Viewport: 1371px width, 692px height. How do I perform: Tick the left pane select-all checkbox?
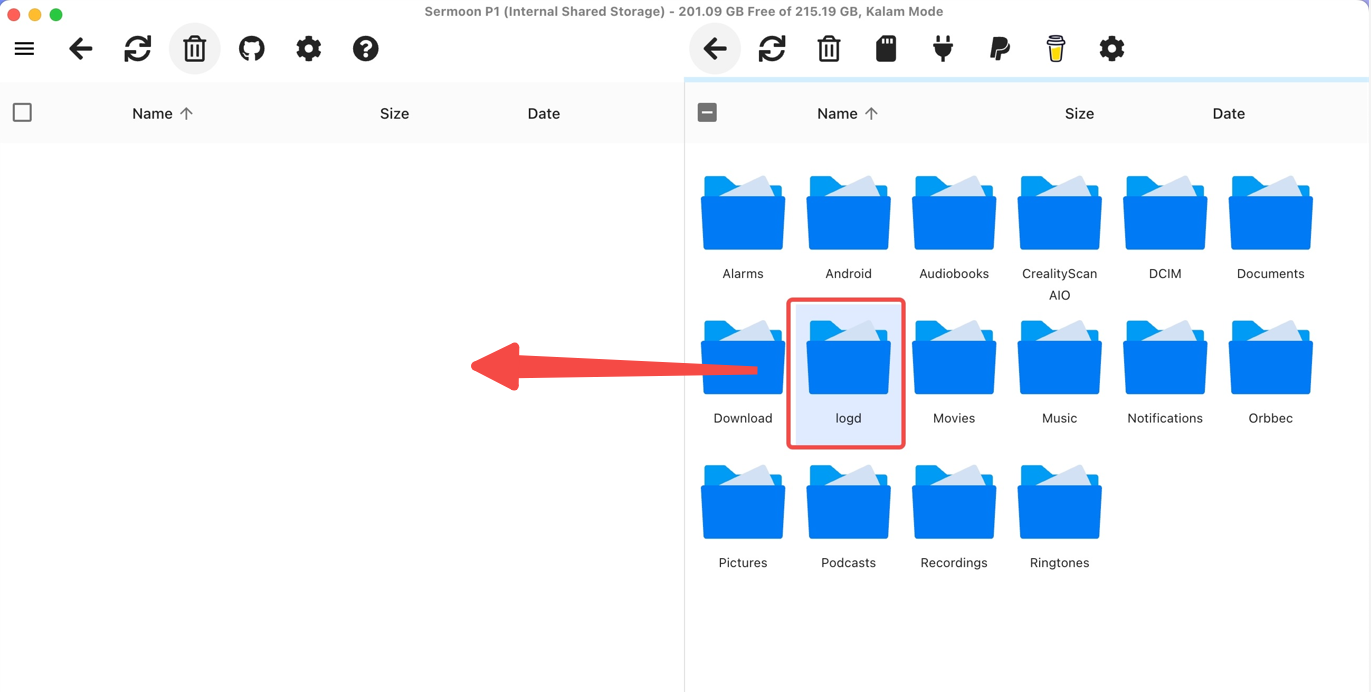point(22,112)
